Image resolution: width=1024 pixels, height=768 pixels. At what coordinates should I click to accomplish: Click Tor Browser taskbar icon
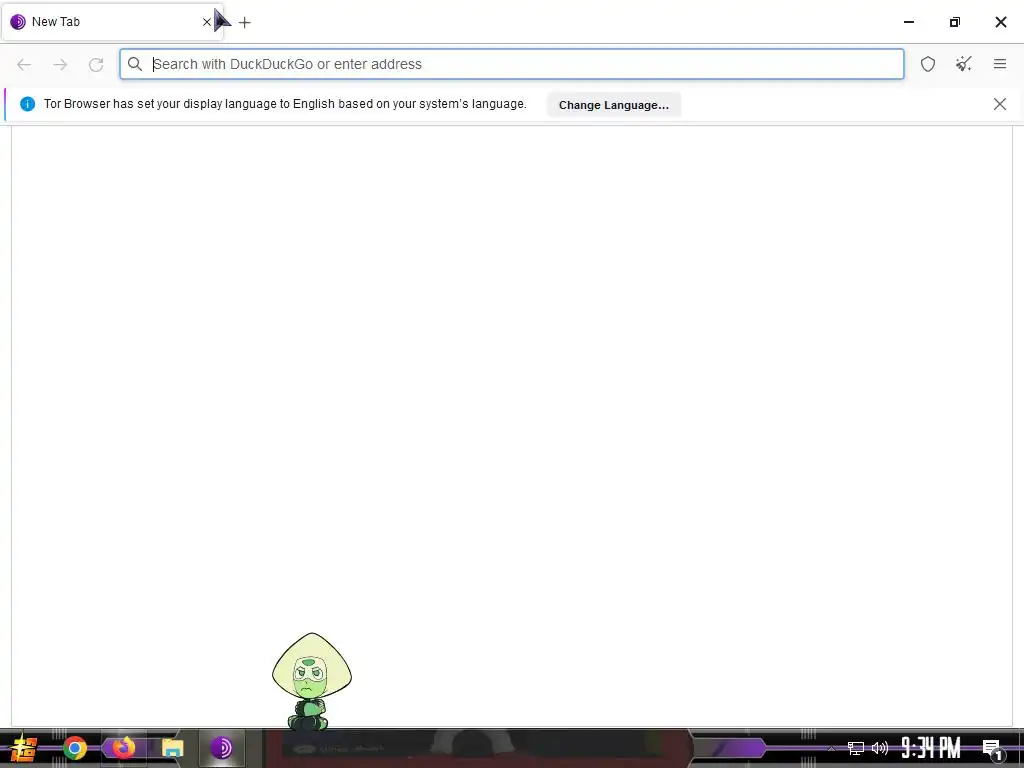click(x=221, y=748)
